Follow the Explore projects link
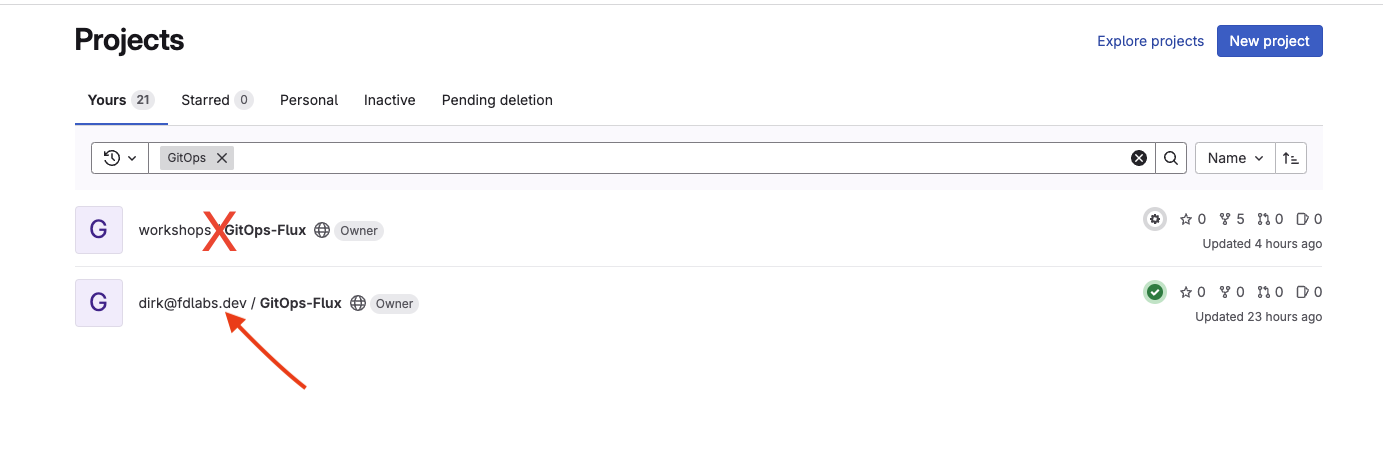This screenshot has height=459, width=1383. tap(1150, 41)
